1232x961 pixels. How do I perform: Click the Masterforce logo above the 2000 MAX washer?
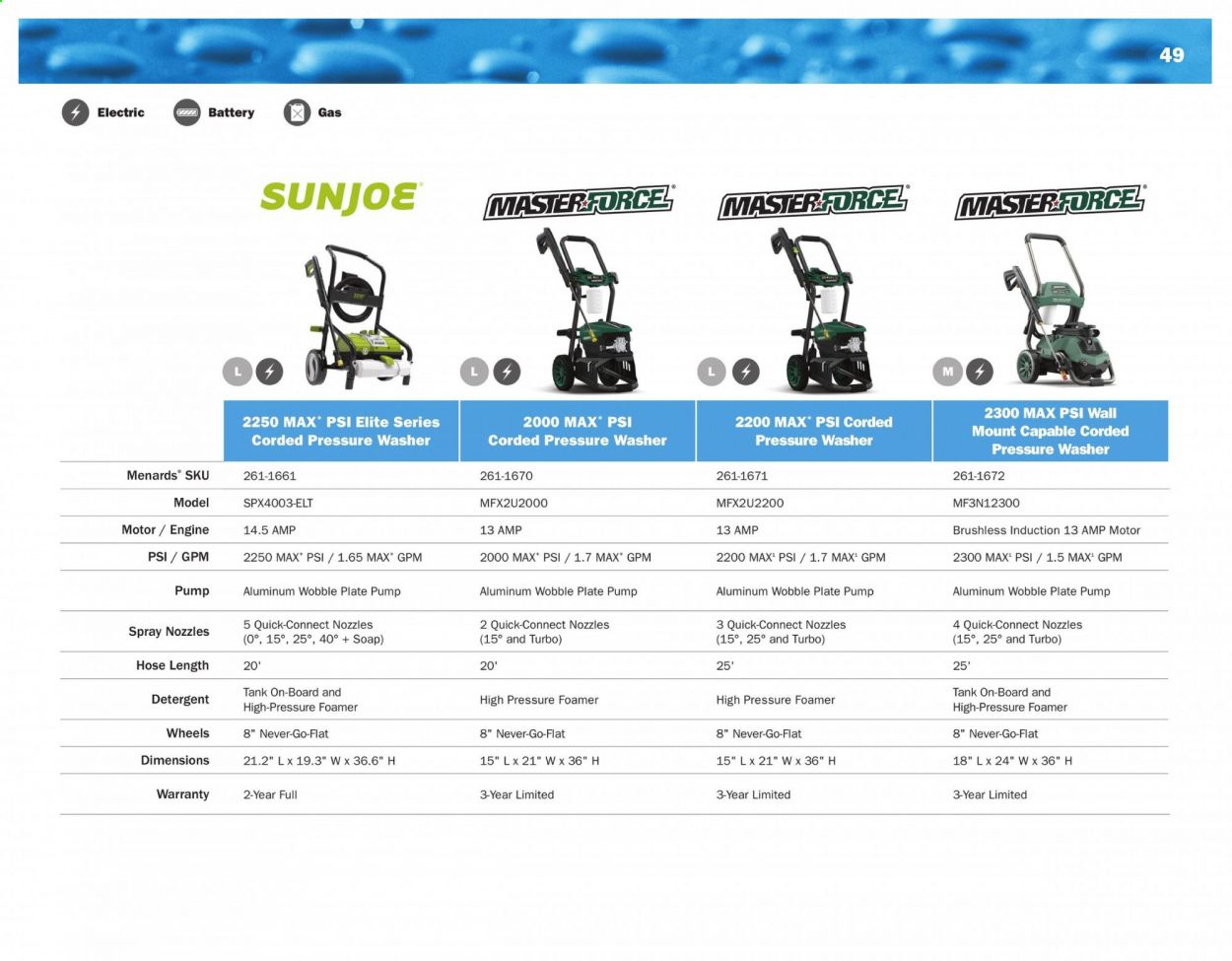click(x=580, y=202)
